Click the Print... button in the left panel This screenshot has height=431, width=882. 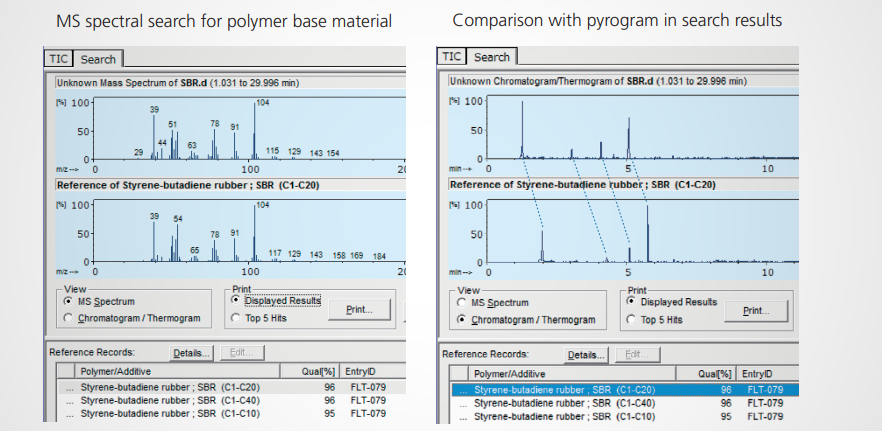click(x=359, y=309)
